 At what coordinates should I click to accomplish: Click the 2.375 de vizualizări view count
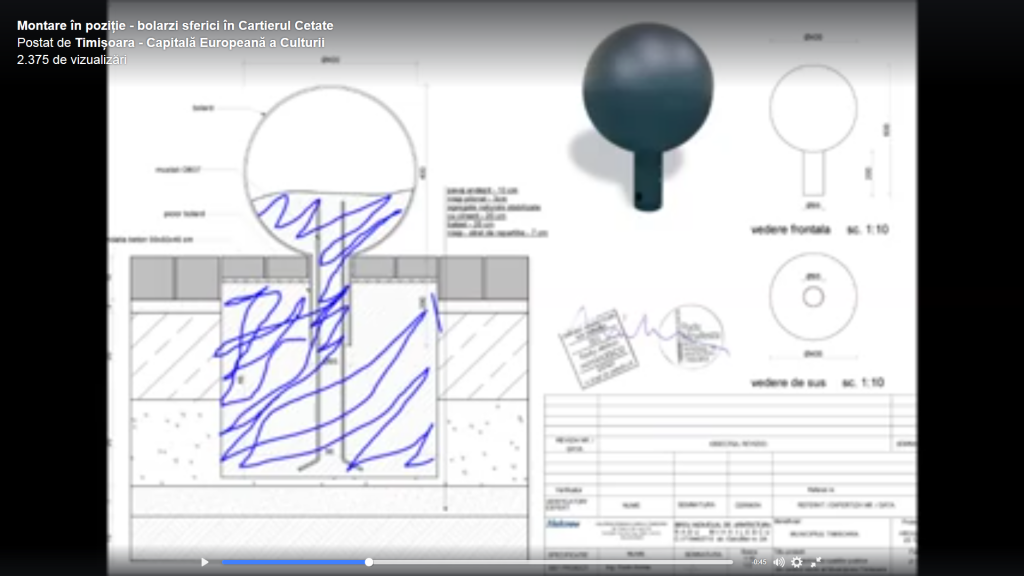point(72,60)
